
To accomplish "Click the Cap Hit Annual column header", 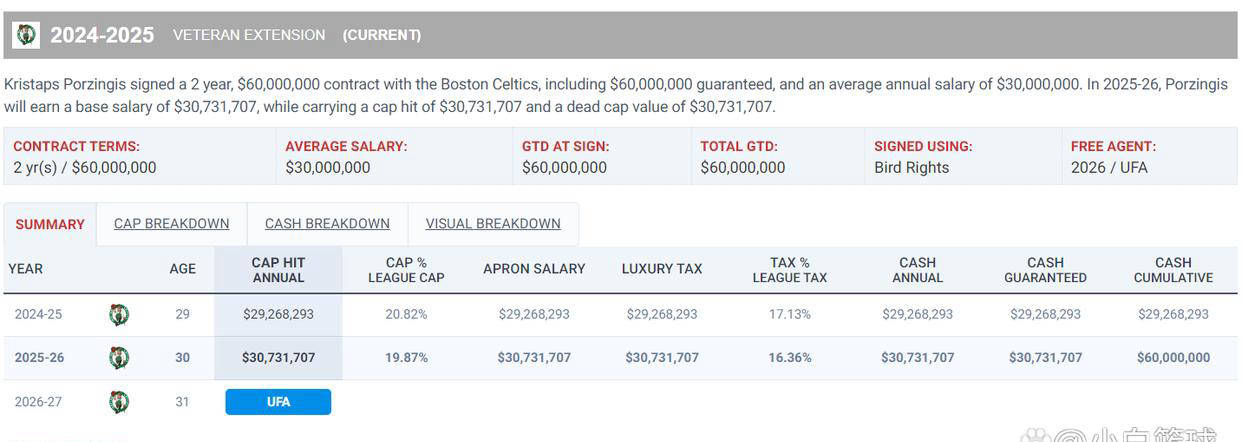I will pyautogui.click(x=278, y=270).
